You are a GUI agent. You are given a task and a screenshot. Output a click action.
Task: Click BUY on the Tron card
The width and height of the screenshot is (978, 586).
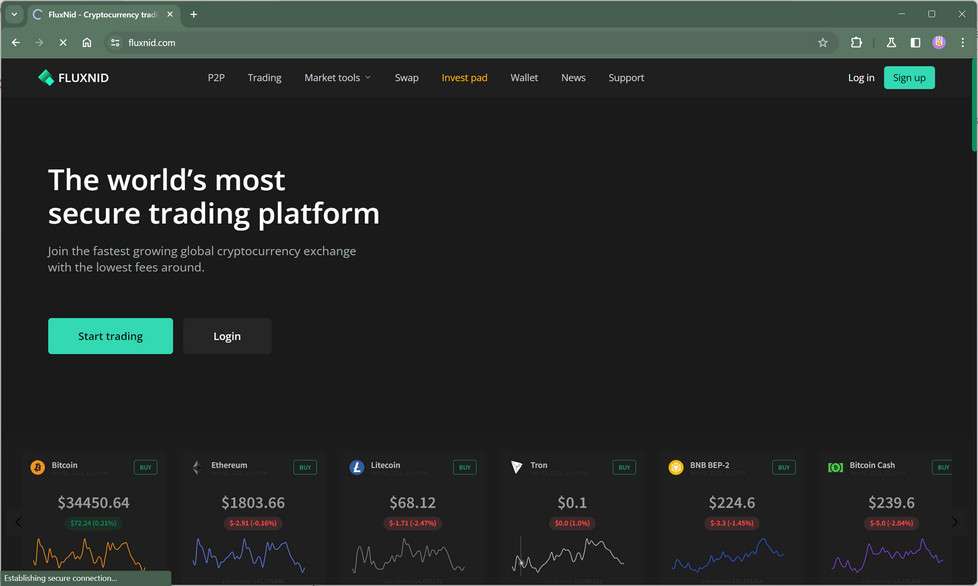click(624, 467)
